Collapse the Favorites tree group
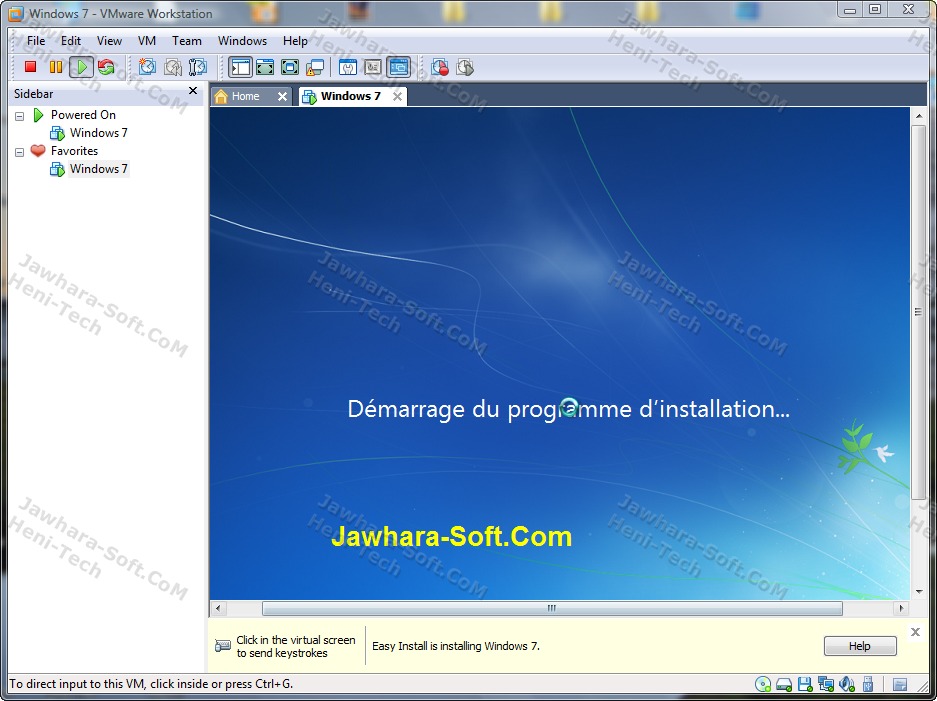This screenshot has height=701, width=937. coord(20,152)
